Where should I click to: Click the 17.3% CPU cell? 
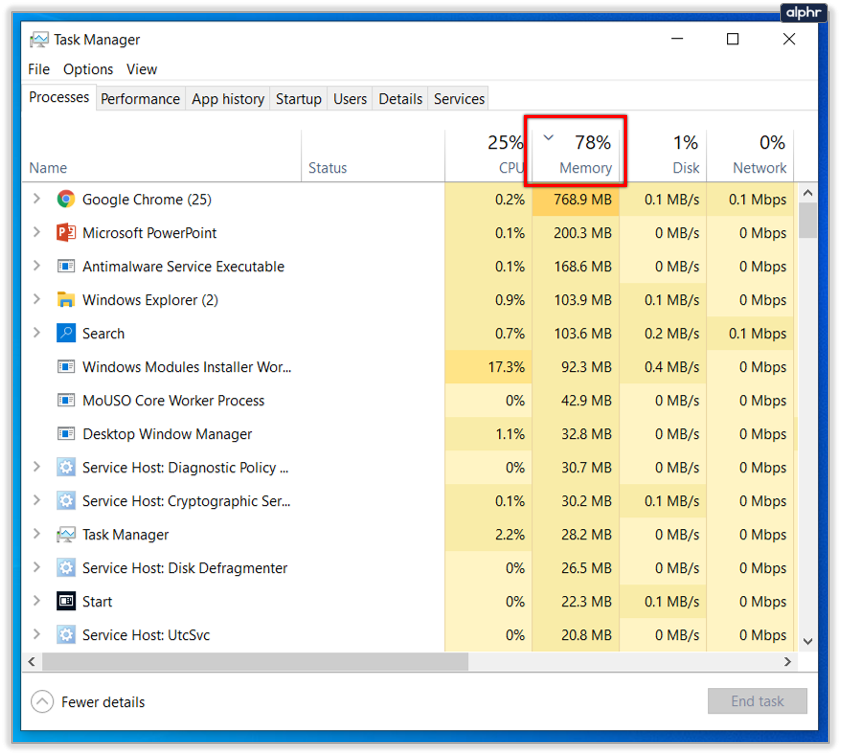click(x=488, y=367)
